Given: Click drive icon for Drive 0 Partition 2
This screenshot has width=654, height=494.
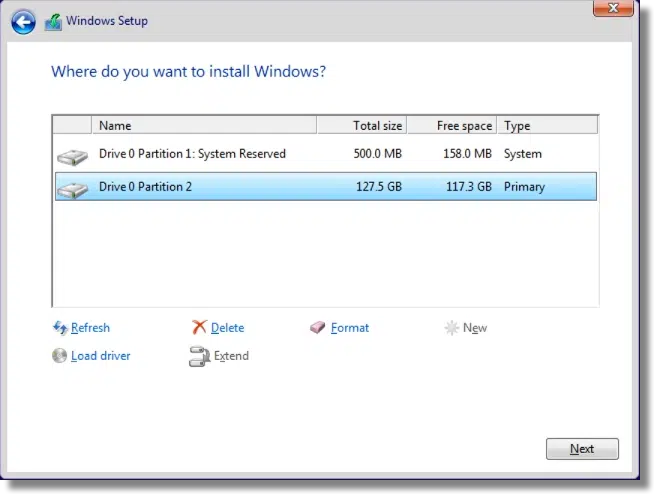Looking at the screenshot, I should coord(73,190).
